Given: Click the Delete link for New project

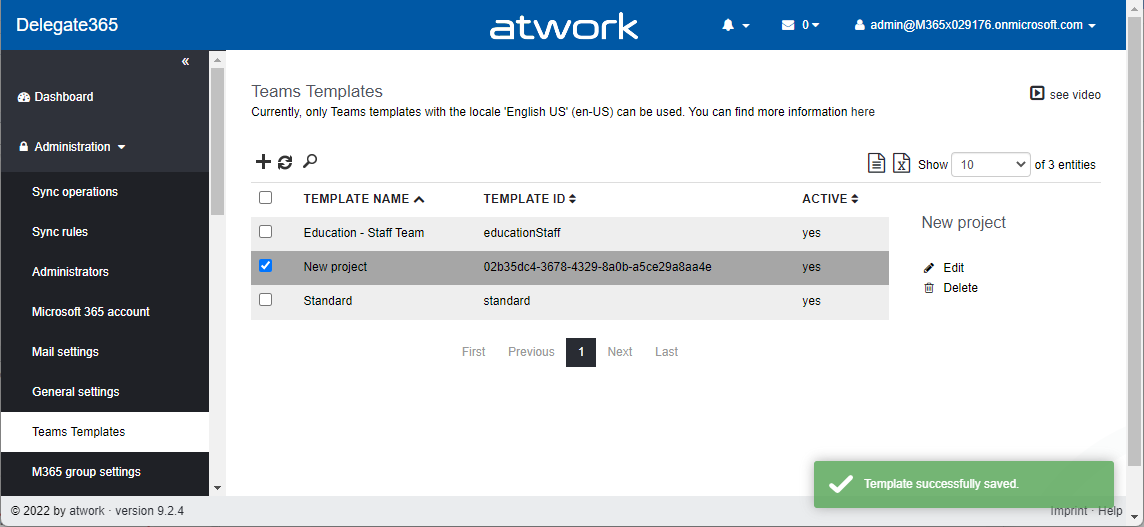Looking at the screenshot, I should pos(960,288).
